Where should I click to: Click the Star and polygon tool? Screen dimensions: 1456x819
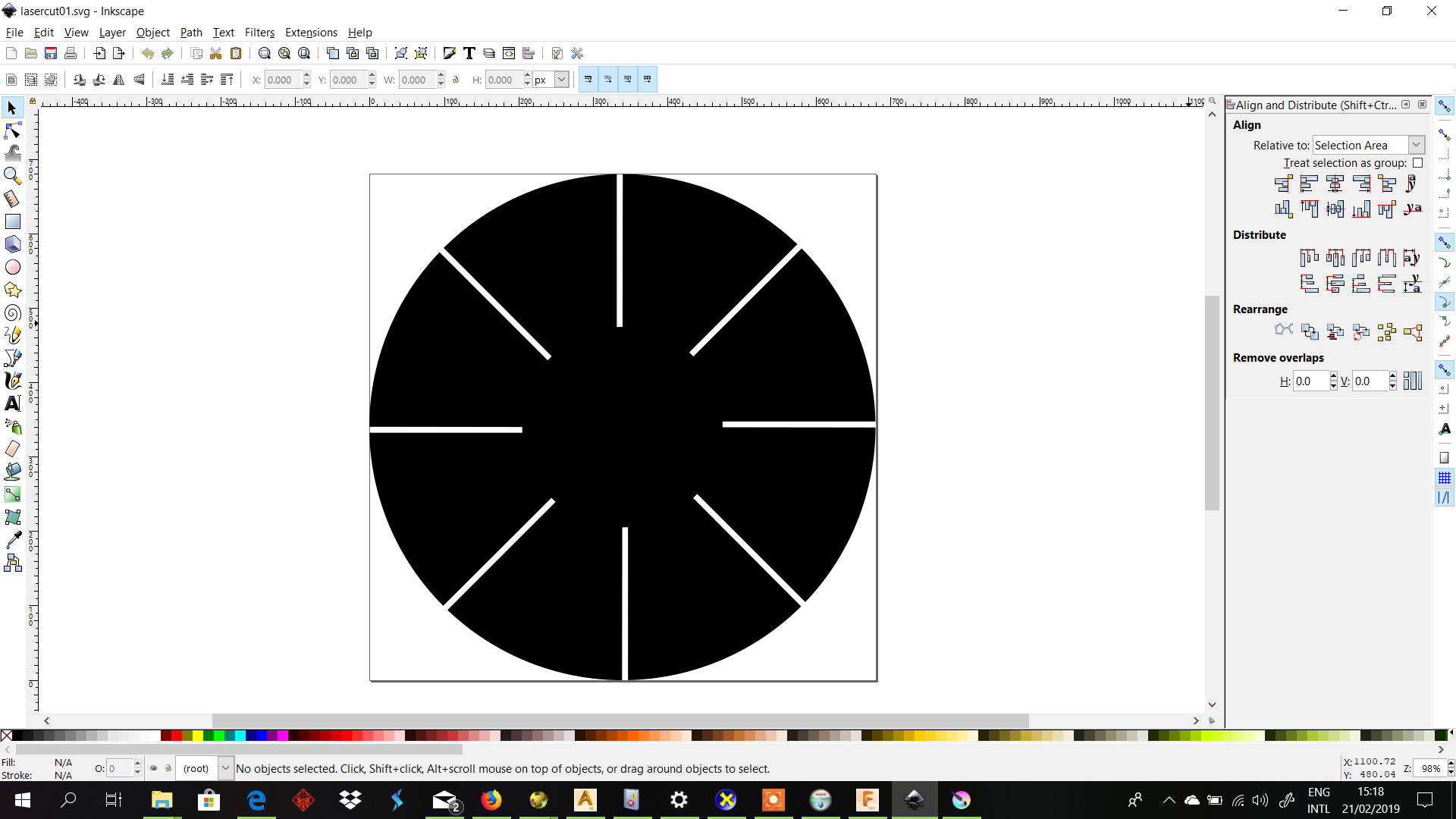pos(12,290)
